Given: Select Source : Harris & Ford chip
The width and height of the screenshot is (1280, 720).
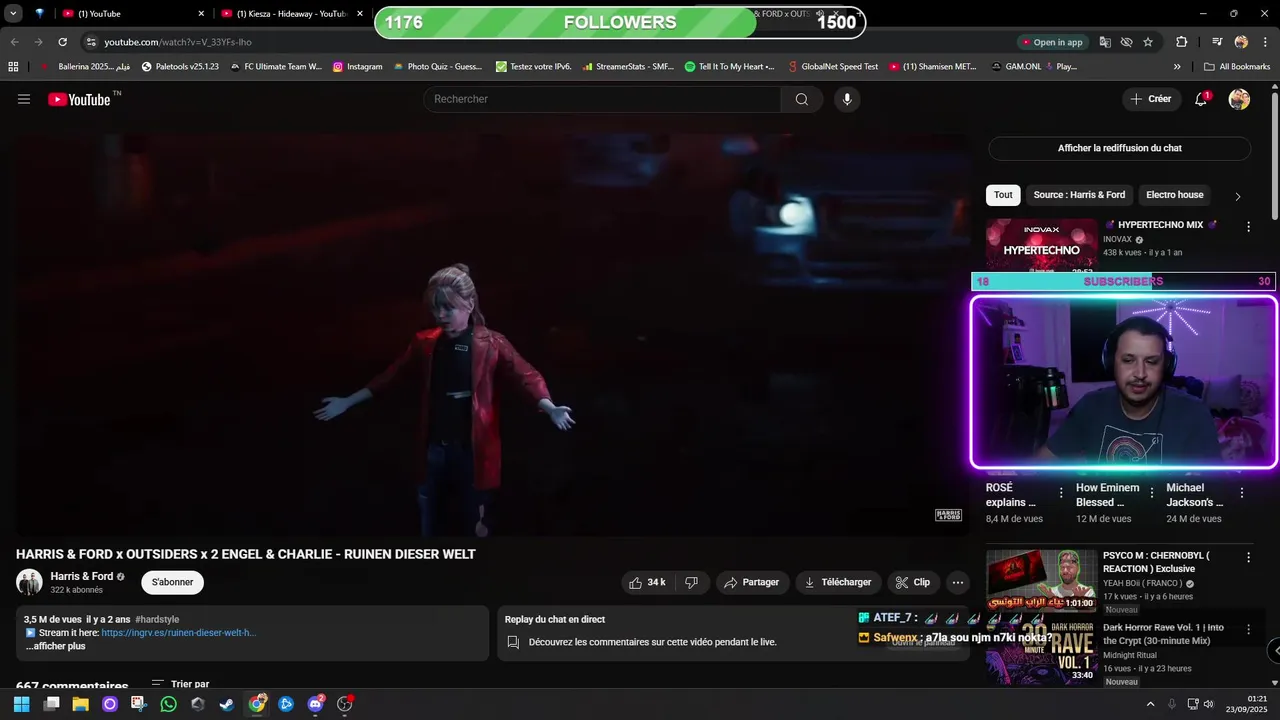Looking at the screenshot, I should point(1079,195).
